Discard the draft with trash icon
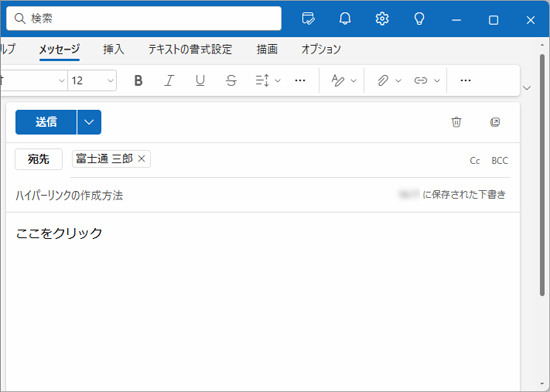The width and height of the screenshot is (550, 392). point(456,122)
